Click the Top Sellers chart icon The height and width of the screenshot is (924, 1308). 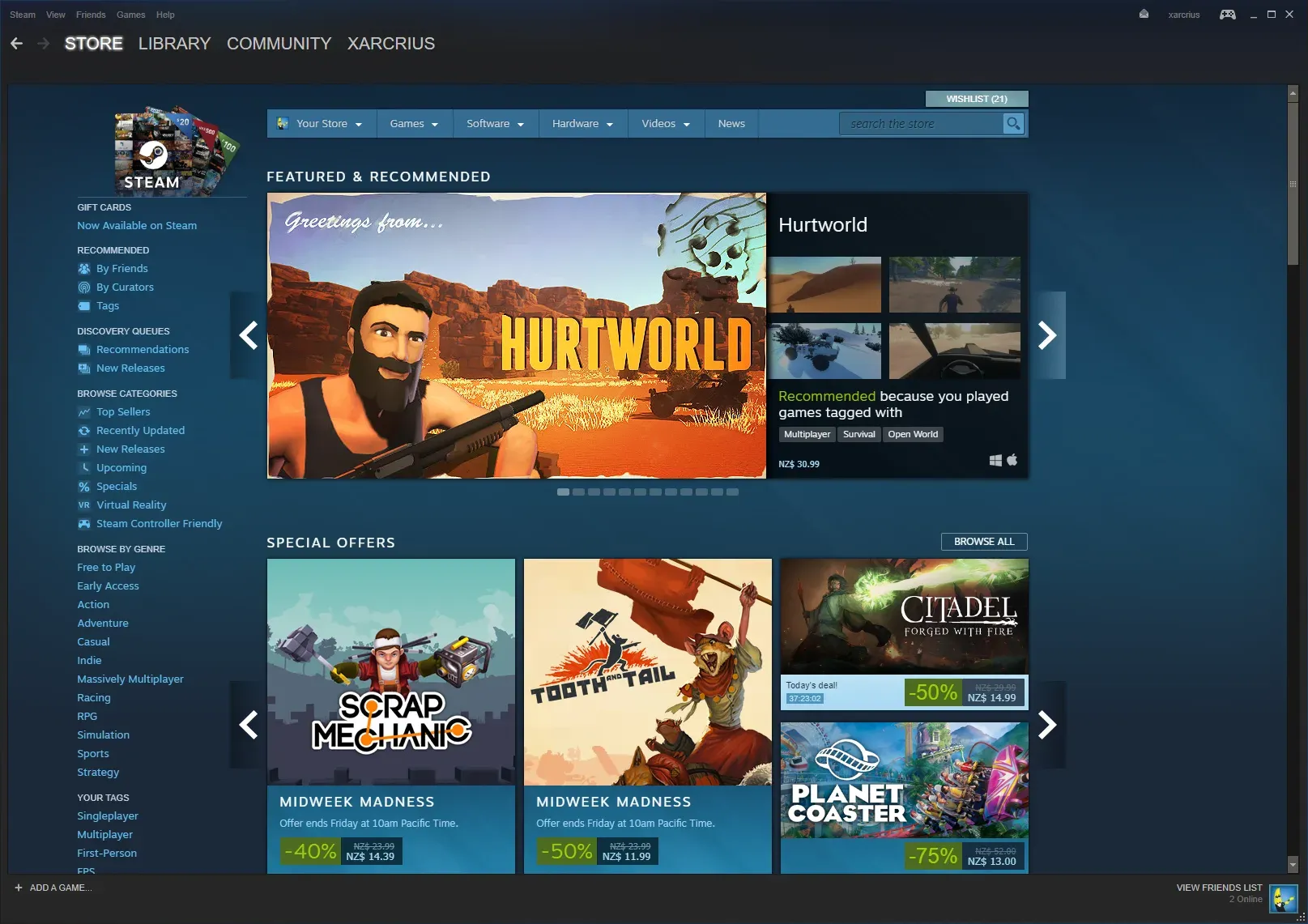84,412
